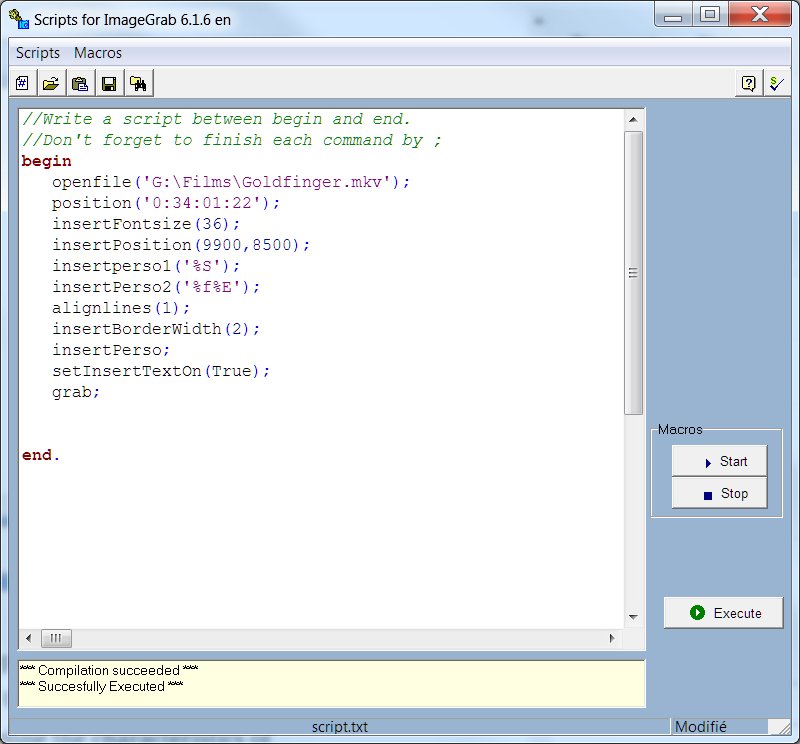Click the openfile Goldfinger.mkv code line
The width and height of the screenshot is (800, 744).
pos(231,182)
